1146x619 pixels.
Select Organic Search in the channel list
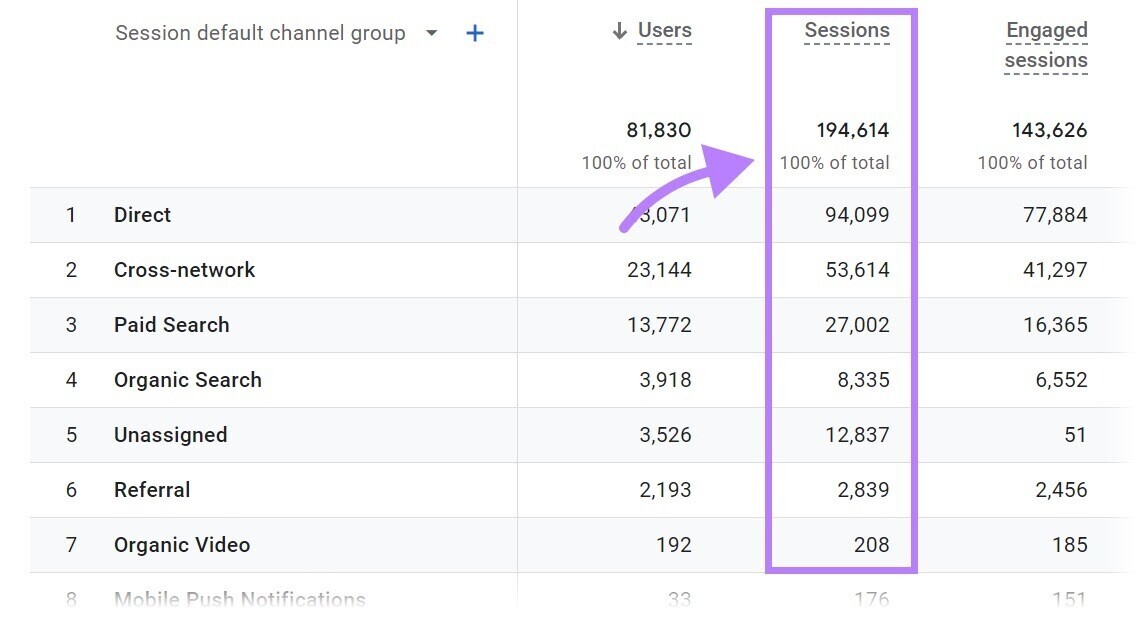coord(187,379)
